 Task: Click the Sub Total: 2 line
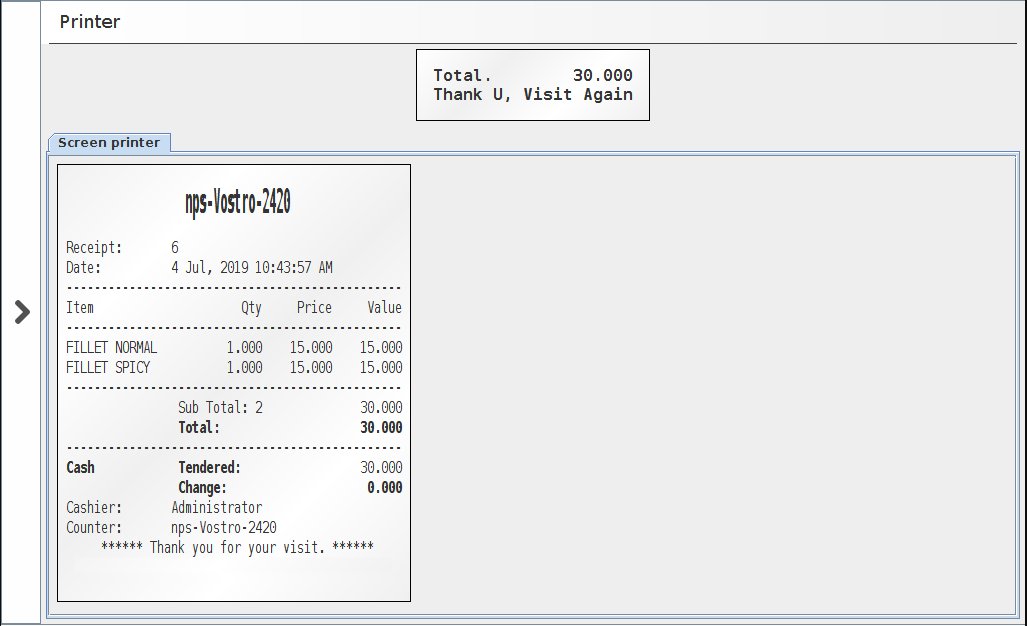pyautogui.click(x=220, y=408)
